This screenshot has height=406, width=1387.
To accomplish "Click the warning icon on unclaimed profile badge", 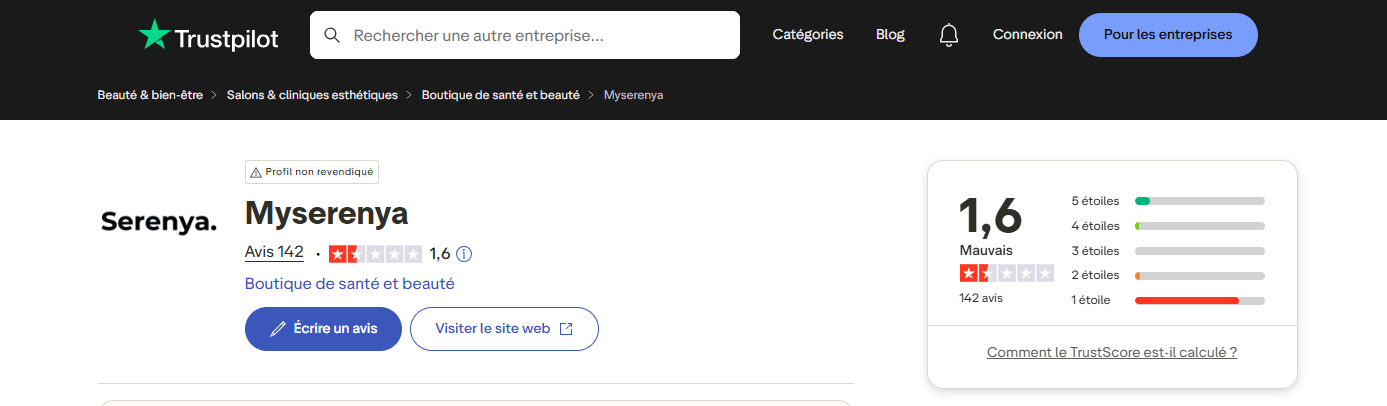I will click(256, 172).
